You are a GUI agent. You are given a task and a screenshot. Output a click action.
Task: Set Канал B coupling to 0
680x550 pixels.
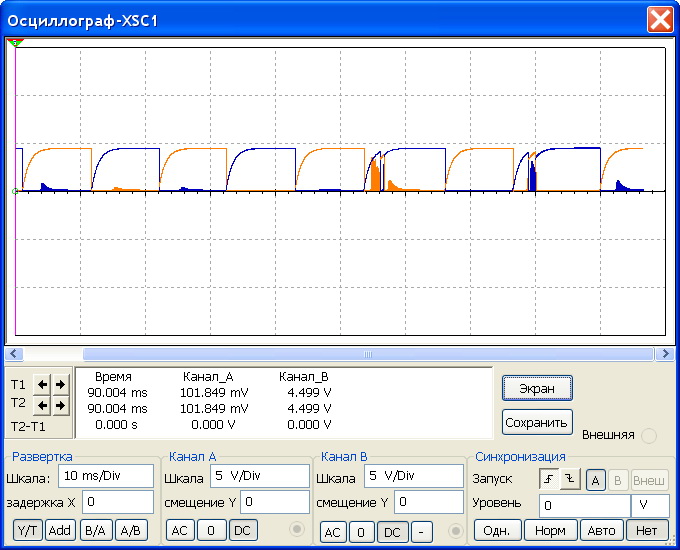point(361,532)
